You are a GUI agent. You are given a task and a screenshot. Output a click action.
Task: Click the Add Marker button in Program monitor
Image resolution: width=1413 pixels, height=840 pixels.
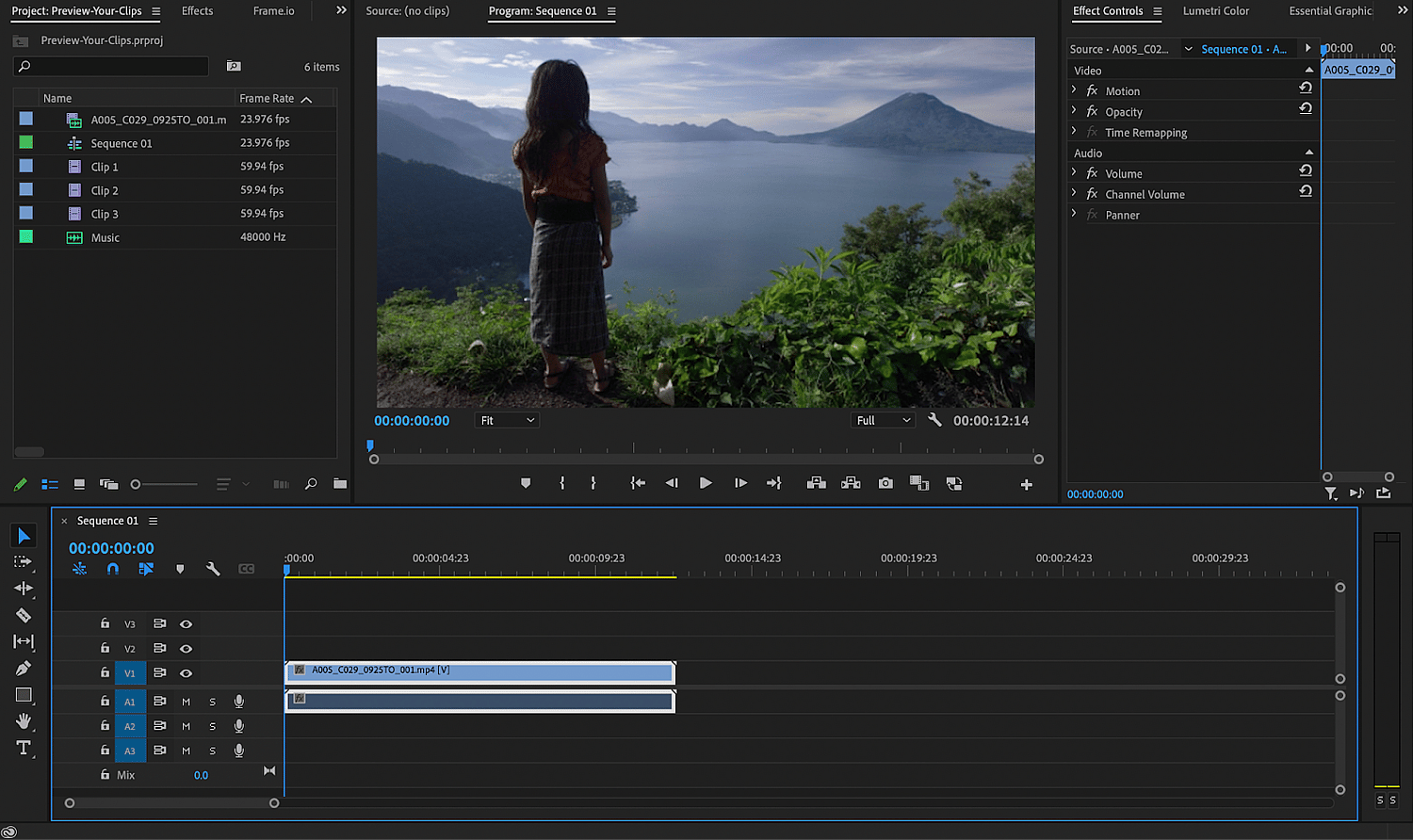click(526, 483)
